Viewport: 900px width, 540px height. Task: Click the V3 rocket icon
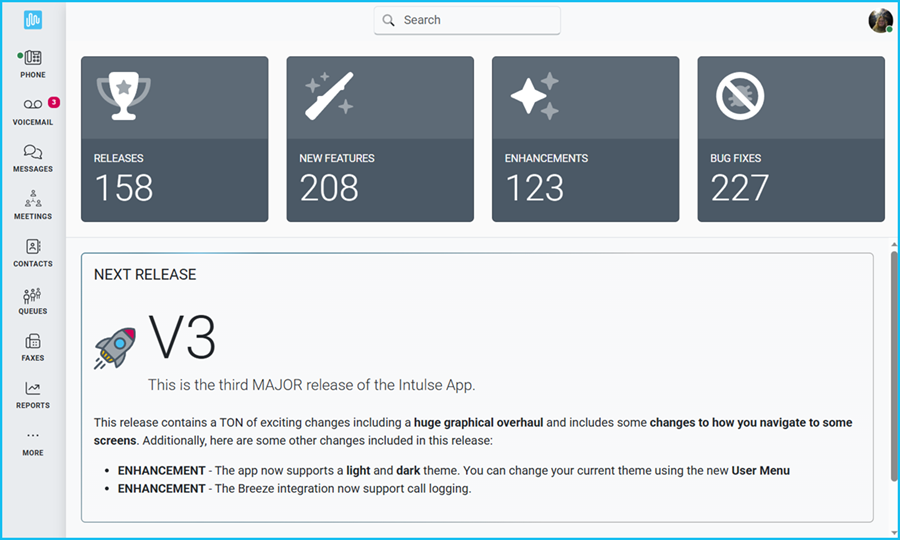(115, 349)
